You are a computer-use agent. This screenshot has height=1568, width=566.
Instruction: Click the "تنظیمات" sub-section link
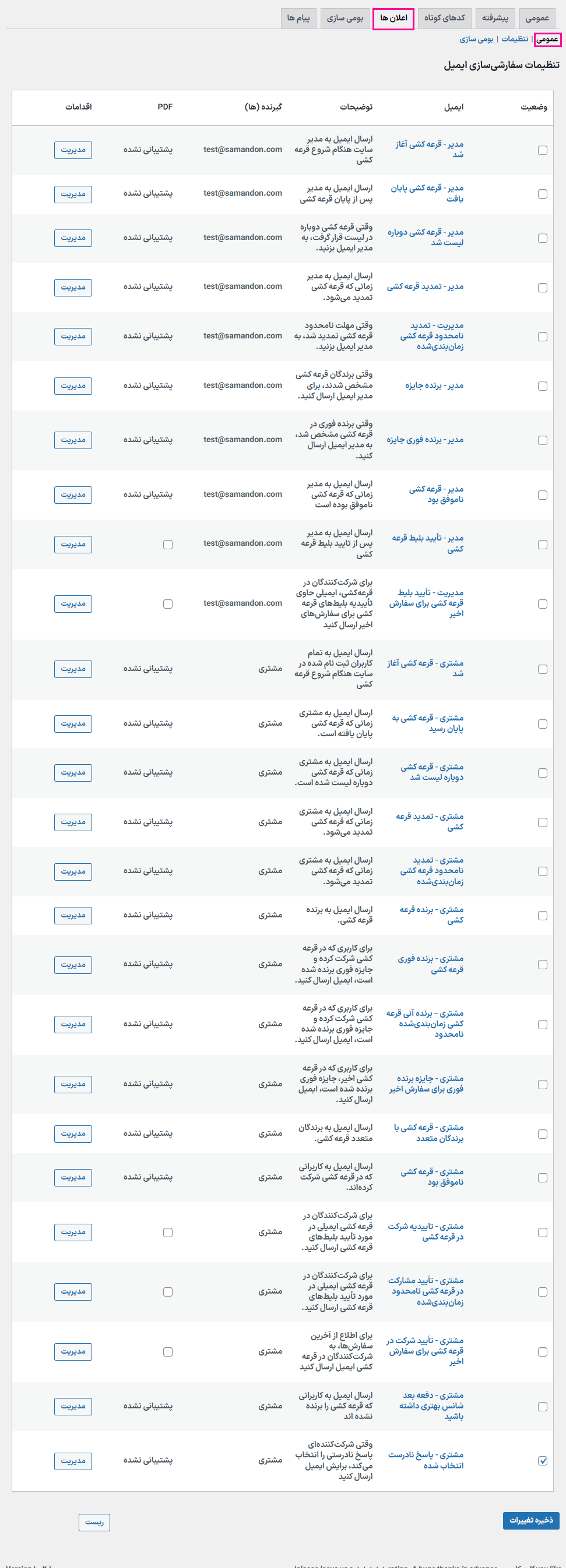click(x=515, y=39)
